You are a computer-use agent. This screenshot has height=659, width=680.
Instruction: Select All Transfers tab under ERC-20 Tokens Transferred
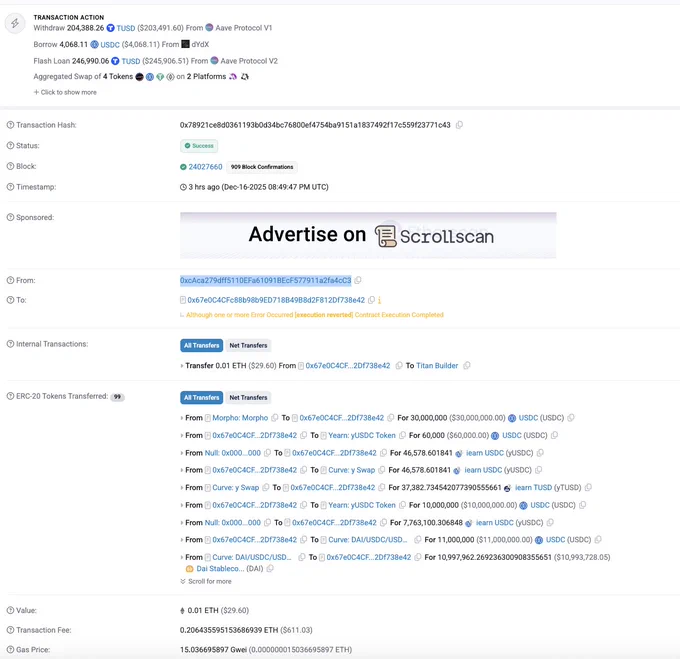pyautogui.click(x=202, y=398)
